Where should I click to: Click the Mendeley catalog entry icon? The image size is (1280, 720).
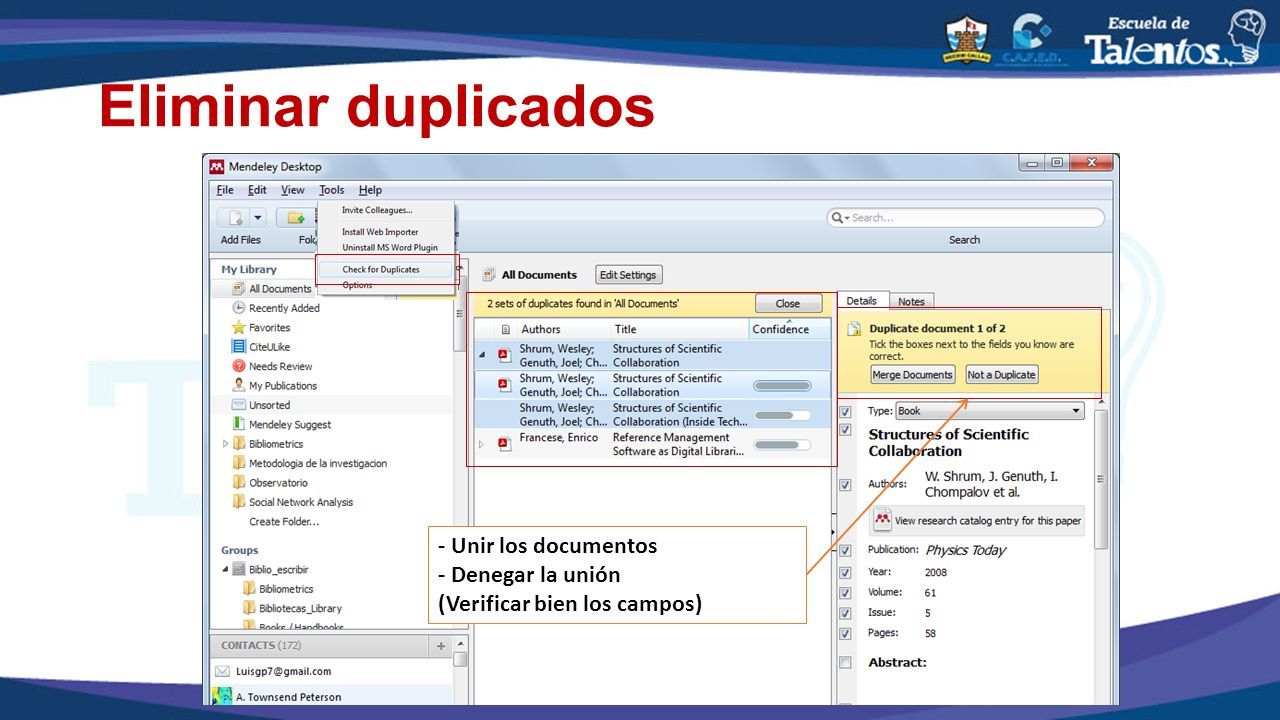click(883, 520)
